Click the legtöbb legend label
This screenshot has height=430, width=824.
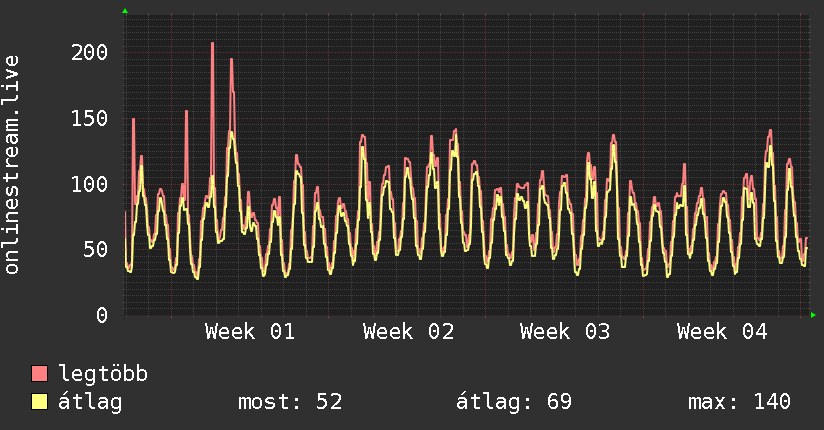tap(103, 373)
